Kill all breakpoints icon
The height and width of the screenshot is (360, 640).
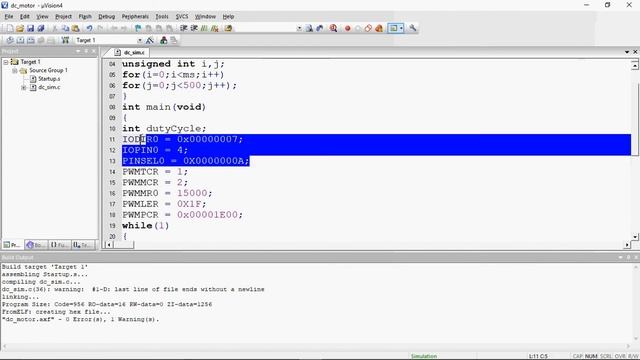tap(379, 28)
